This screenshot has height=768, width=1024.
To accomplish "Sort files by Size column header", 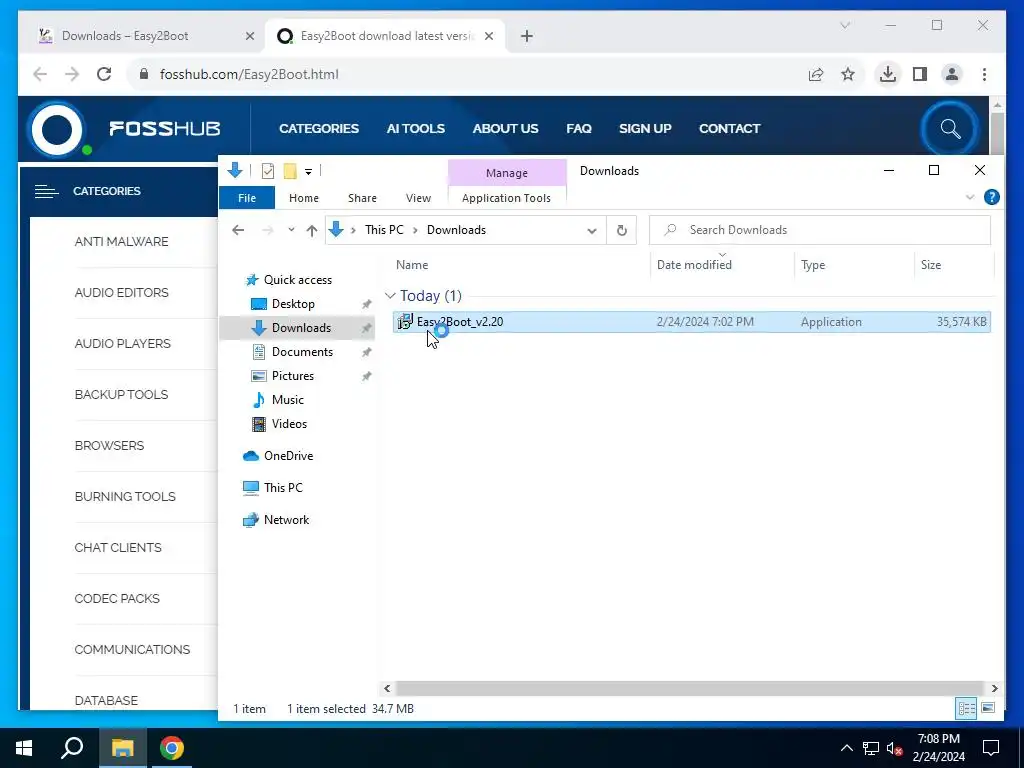I will pyautogui.click(x=931, y=264).
